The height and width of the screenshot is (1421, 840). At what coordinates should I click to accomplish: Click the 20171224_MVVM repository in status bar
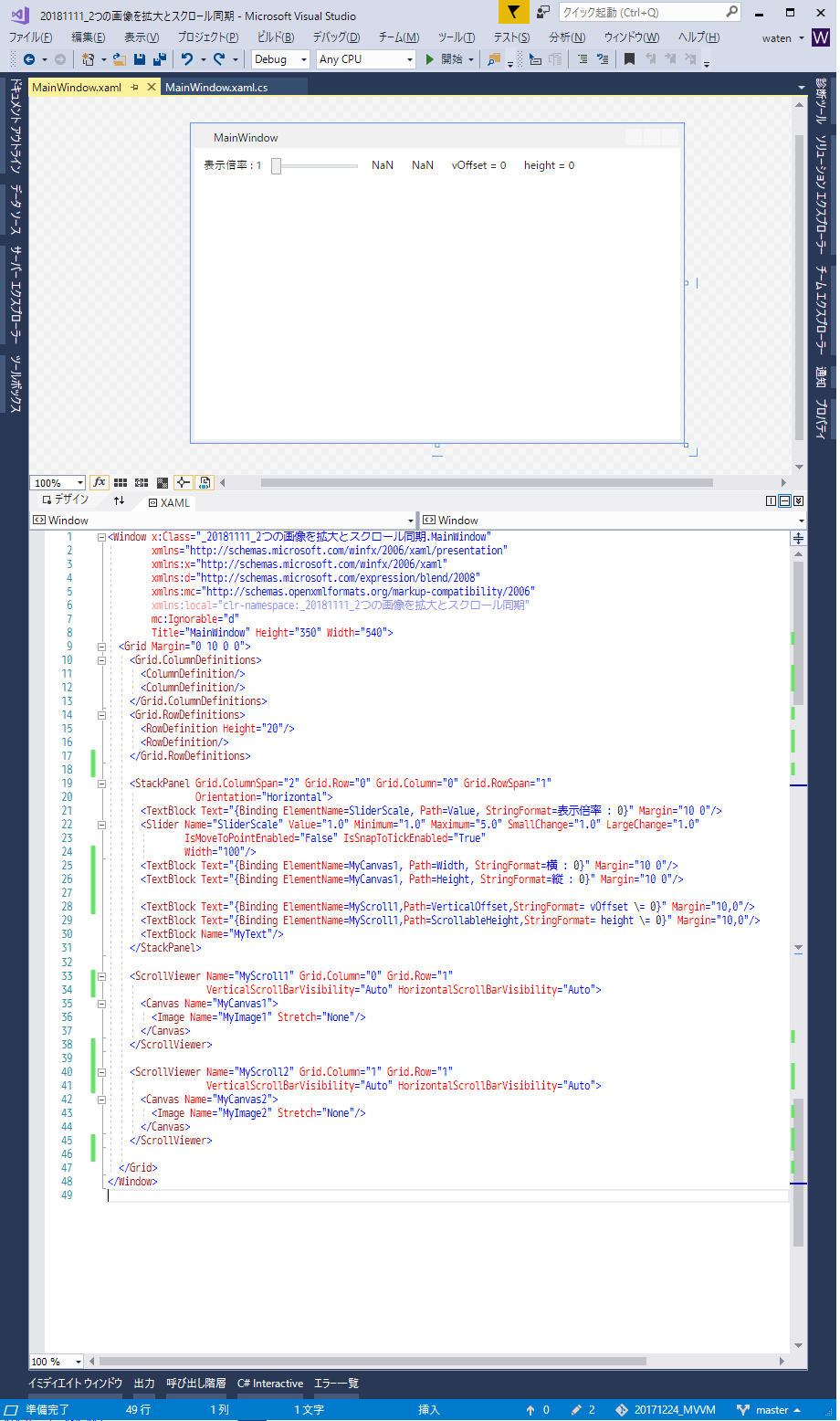666,1410
